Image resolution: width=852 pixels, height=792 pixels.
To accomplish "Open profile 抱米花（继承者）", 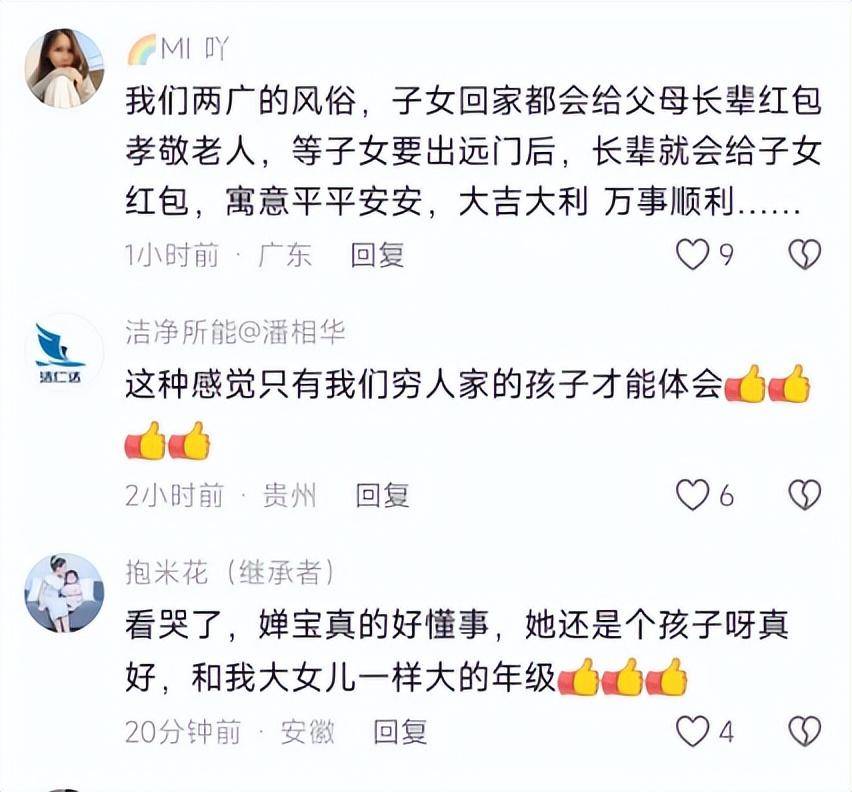I will [x=229, y=572].
